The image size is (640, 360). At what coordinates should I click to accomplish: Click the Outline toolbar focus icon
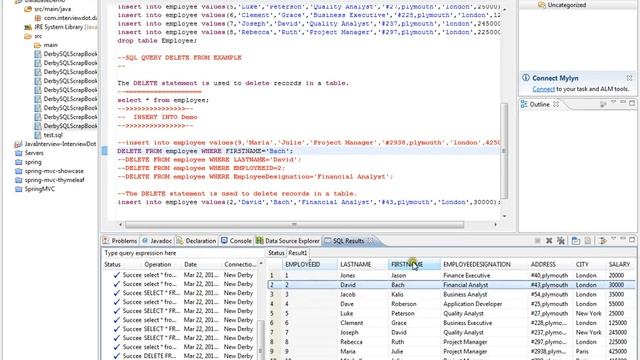click(603, 104)
